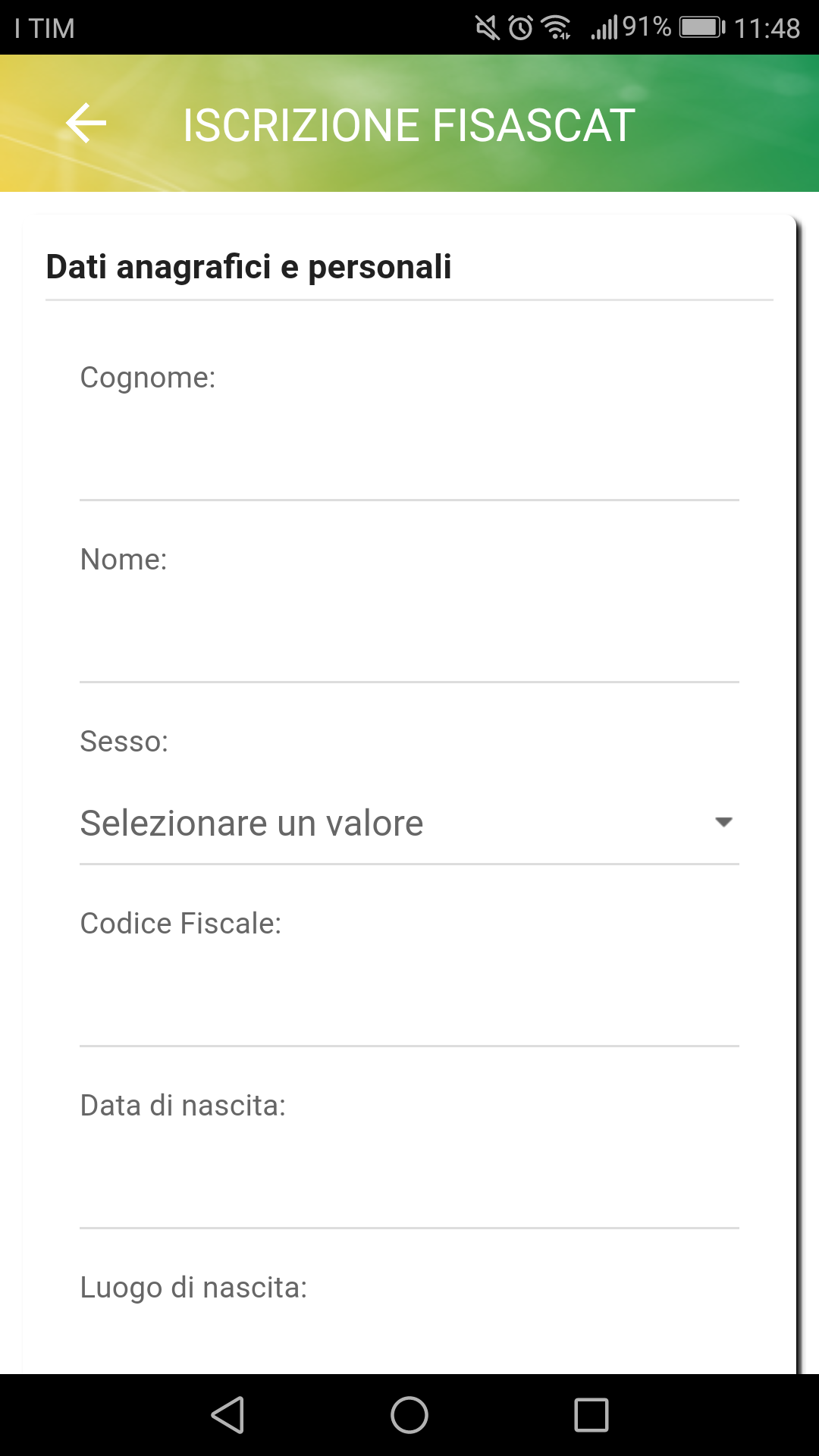The width and height of the screenshot is (819, 1456).
Task: Tap the Wi-Fi icon in status bar
Action: pyautogui.click(x=557, y=28)
